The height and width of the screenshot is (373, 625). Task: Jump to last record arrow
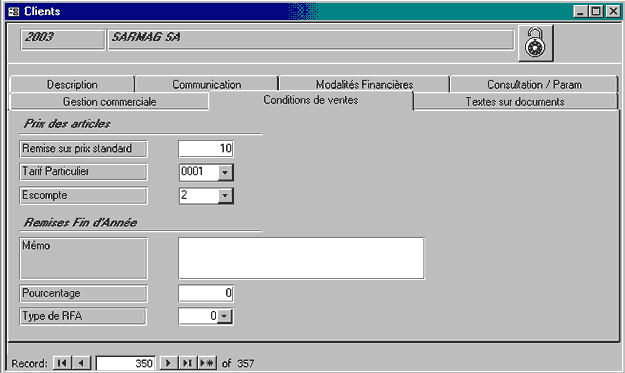point(187,363)
